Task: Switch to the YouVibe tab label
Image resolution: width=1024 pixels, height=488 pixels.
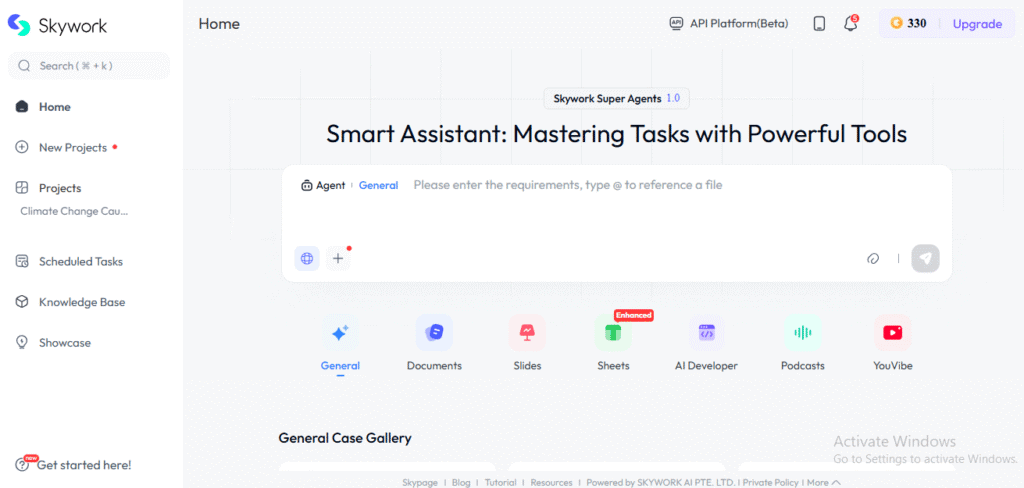Action: pos(893,366)
